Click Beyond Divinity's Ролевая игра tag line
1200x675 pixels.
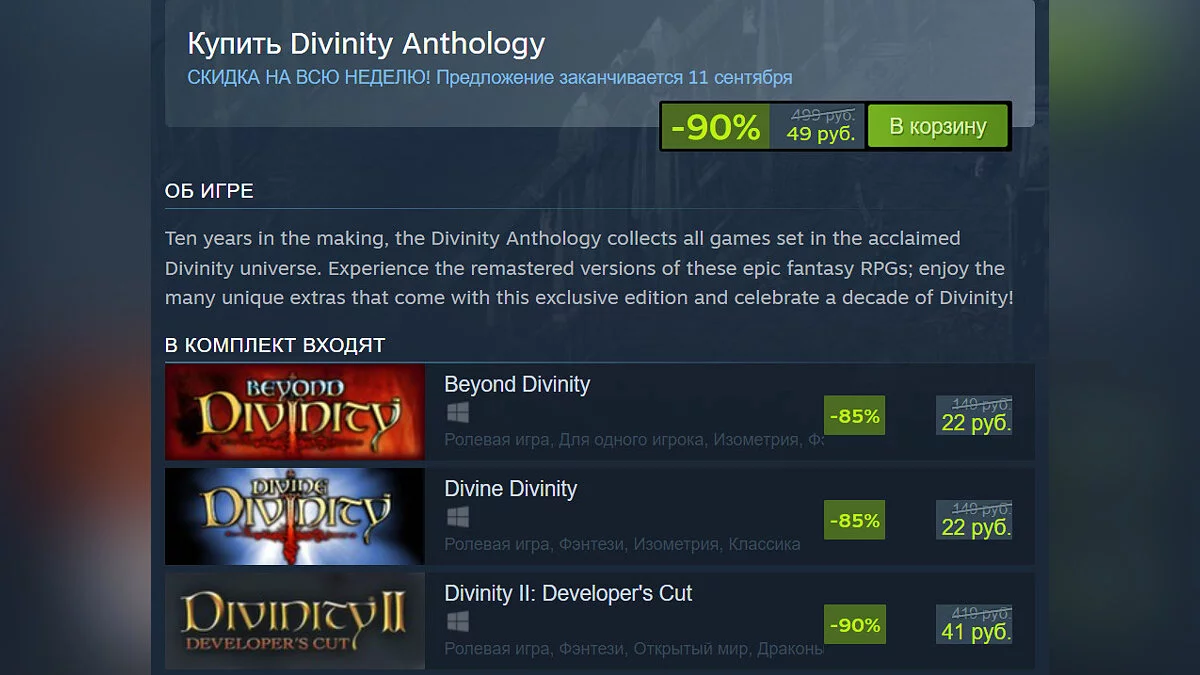[634, 440]
